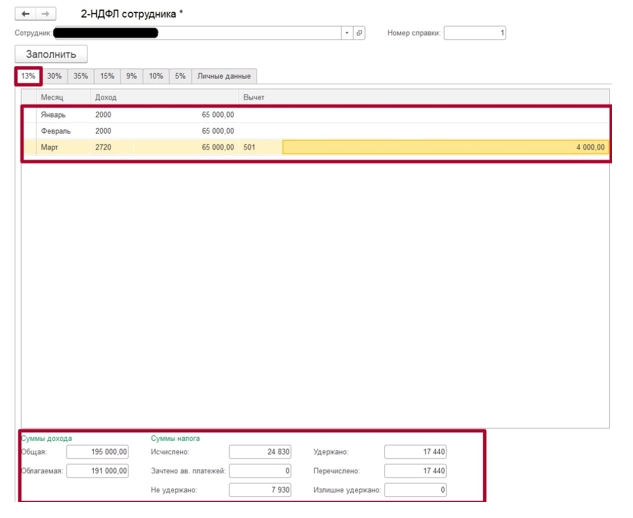Edit the Номер справки field
Viewport: 633px width, 518px height.
(x=475, y=33)
